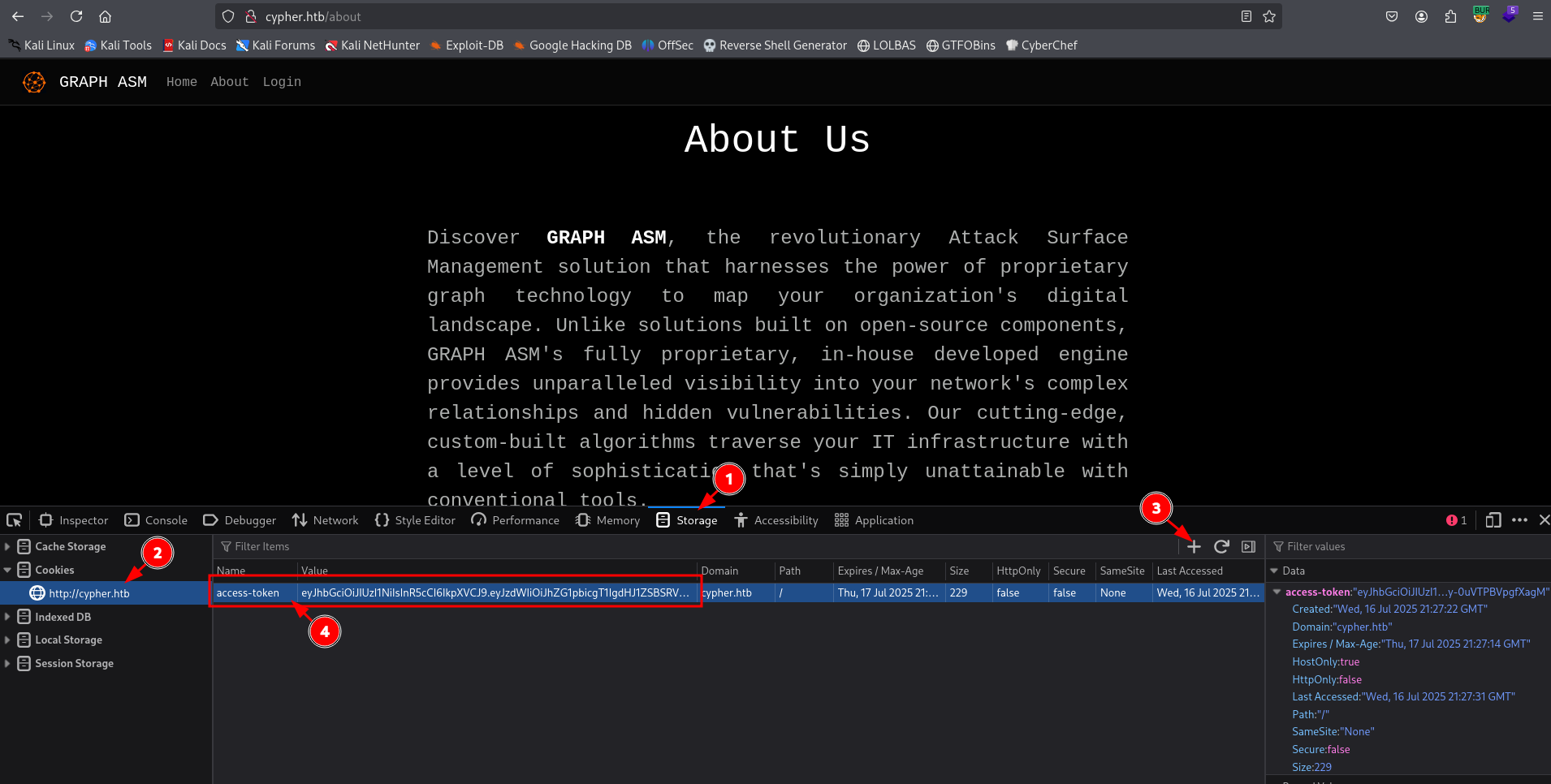
Task: Reload the current page
Action: click(x=76, y=16)
